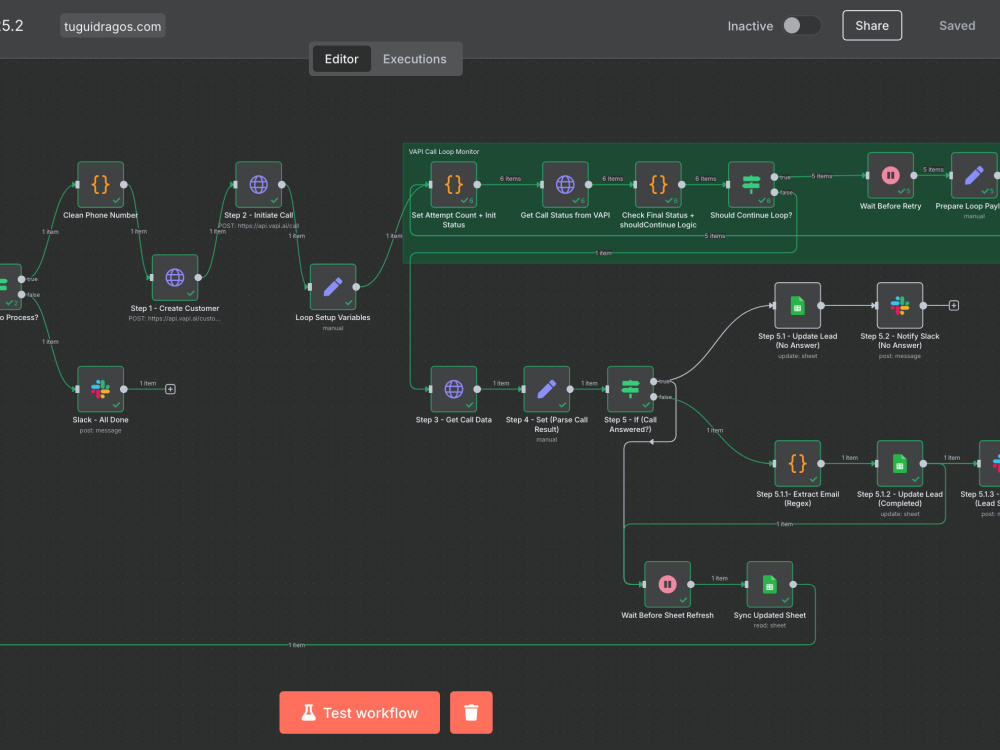Click the VAPI Call Loop Monitor sticky label

pyautogui.click(x=444, y=152)
